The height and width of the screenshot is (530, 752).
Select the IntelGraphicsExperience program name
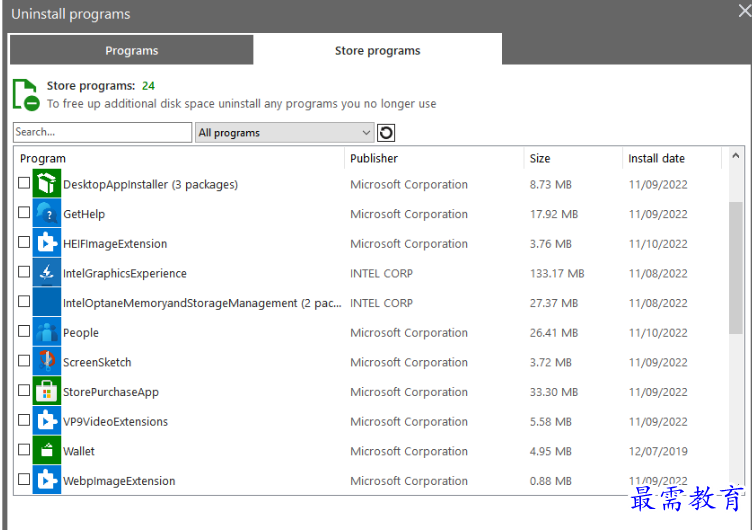(125, 273)
